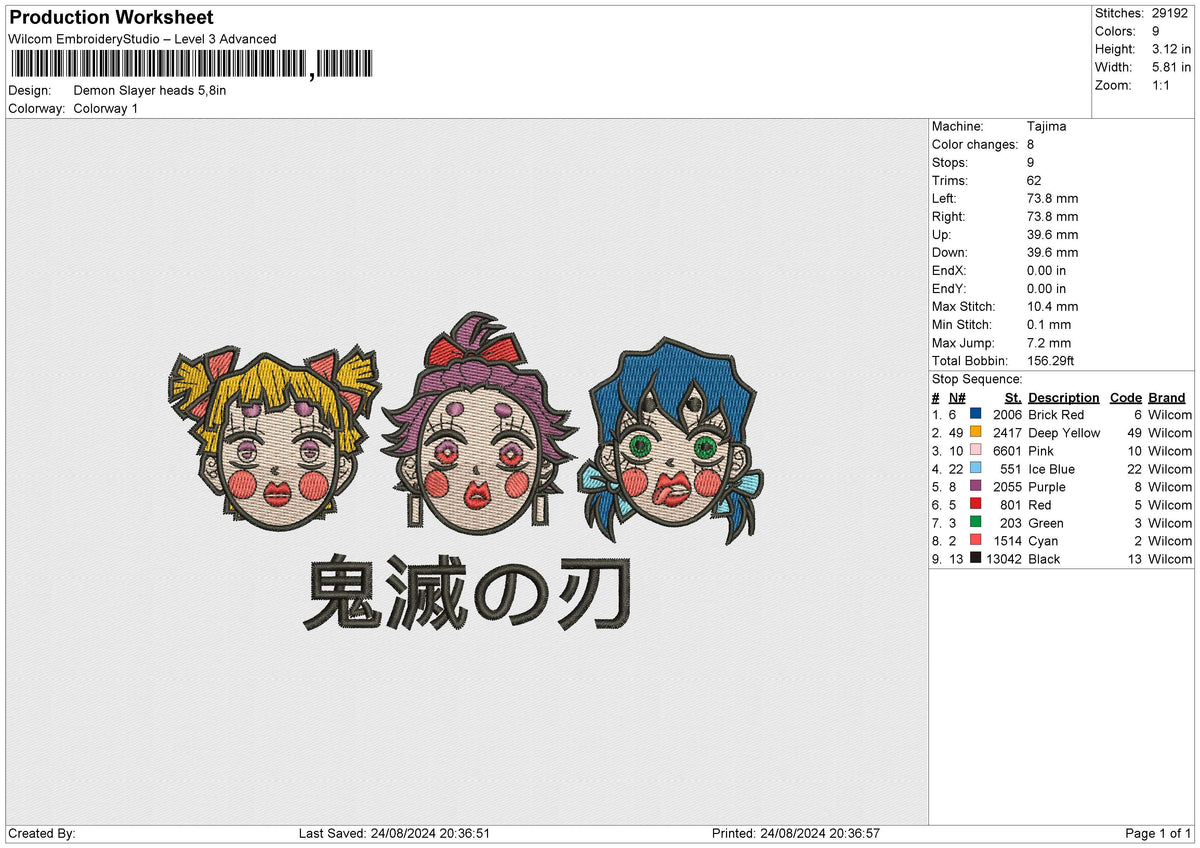Click the Brick Red color swatch
This screenshot has height=848, width=1200.
click(x=975, y=414)
